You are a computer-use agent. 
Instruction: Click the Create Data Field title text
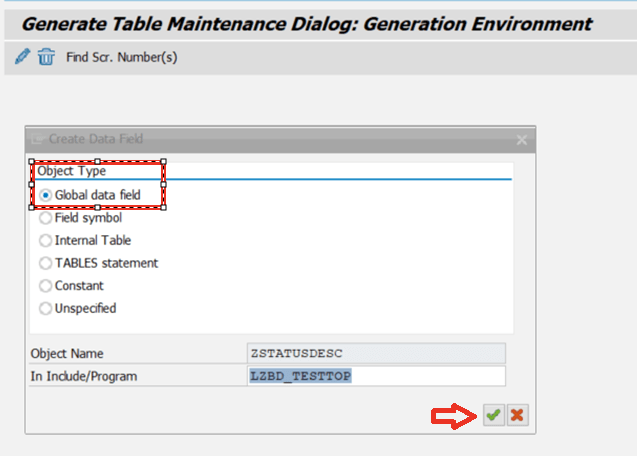pyautogui.click(x=96, y=139)
